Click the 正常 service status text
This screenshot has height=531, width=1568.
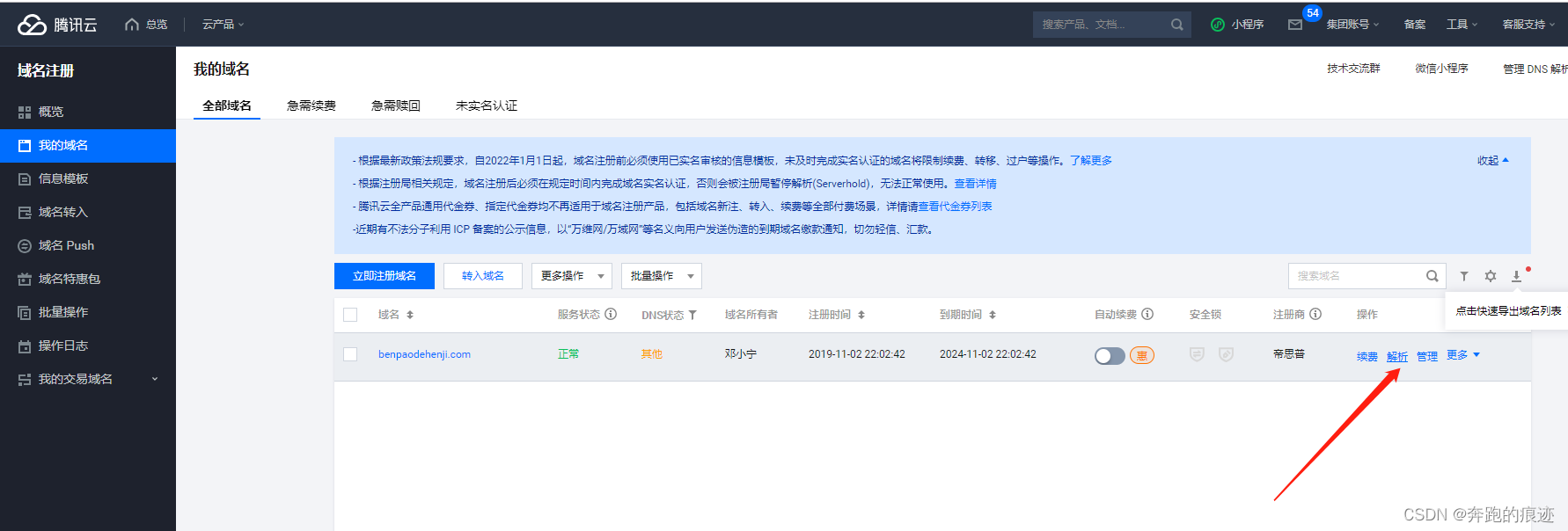568,354
